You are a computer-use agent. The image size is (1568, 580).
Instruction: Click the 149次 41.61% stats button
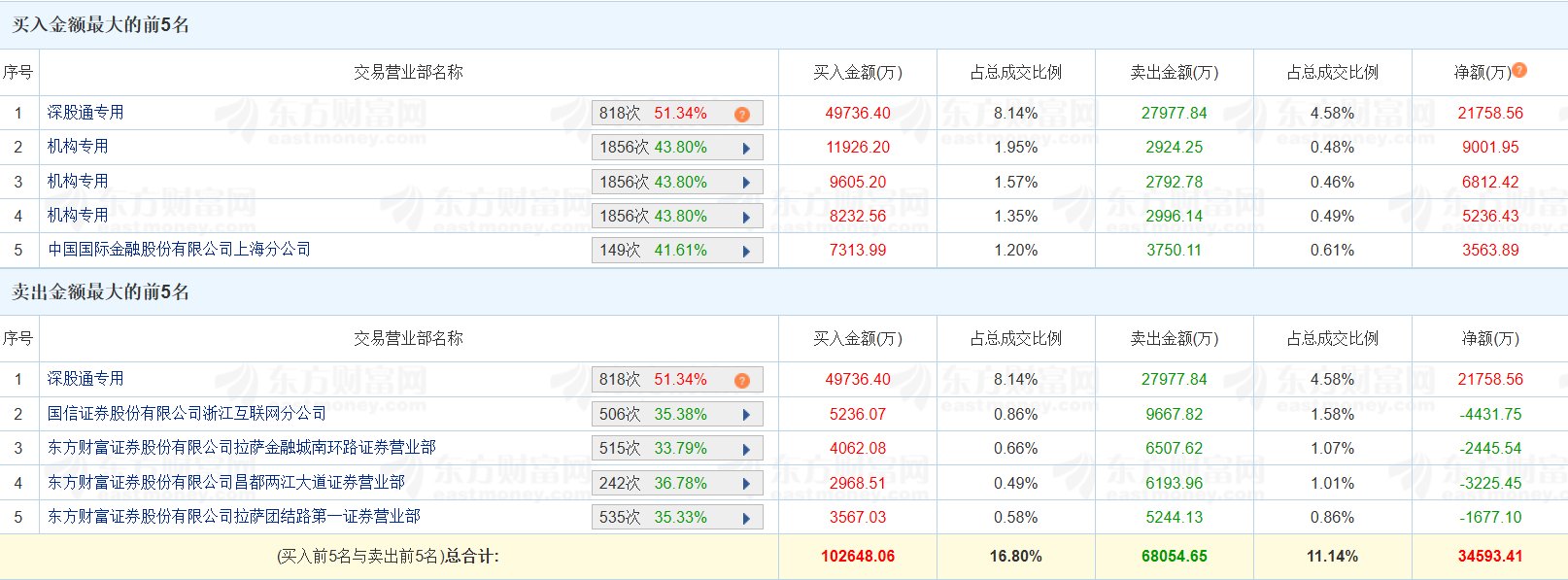[665, 251]
